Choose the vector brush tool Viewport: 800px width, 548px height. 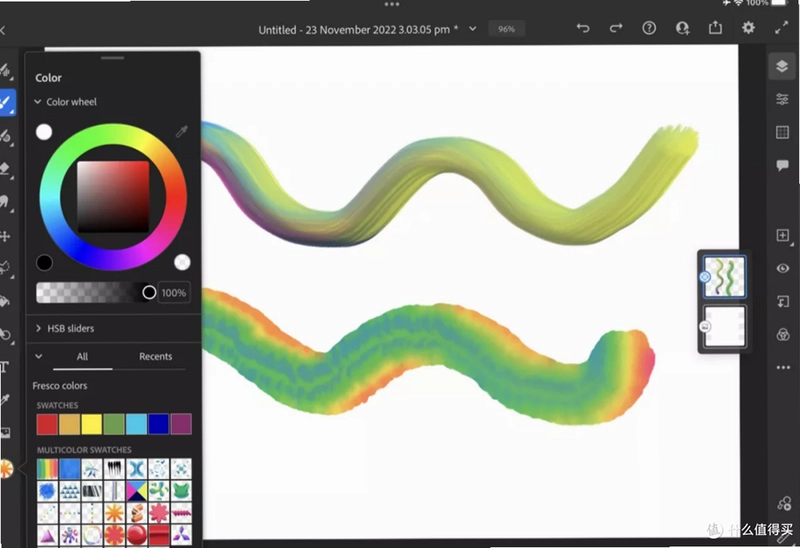pos(5,136)
